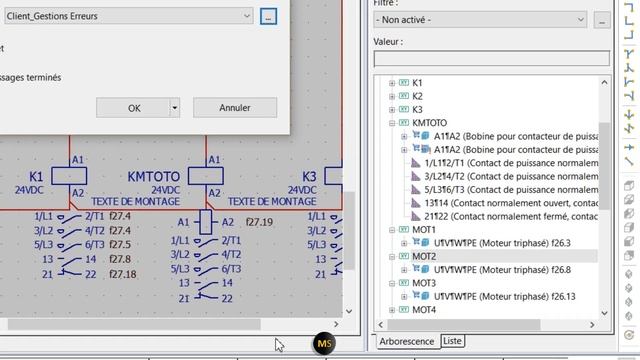Open the Filtre '- Non activé -' dropdown

tap(580, 20)
